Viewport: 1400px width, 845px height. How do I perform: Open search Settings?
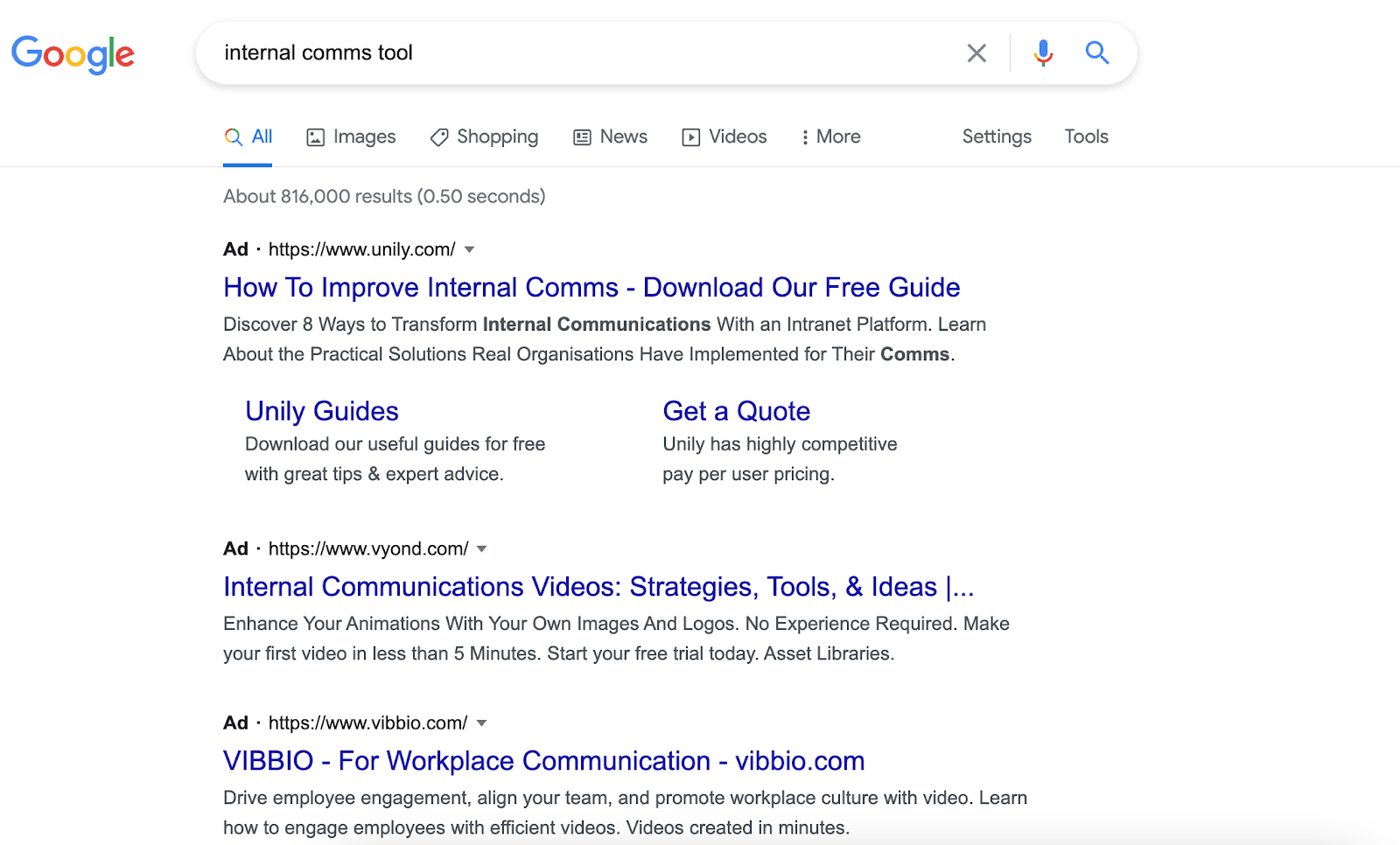tap(997, 137)
